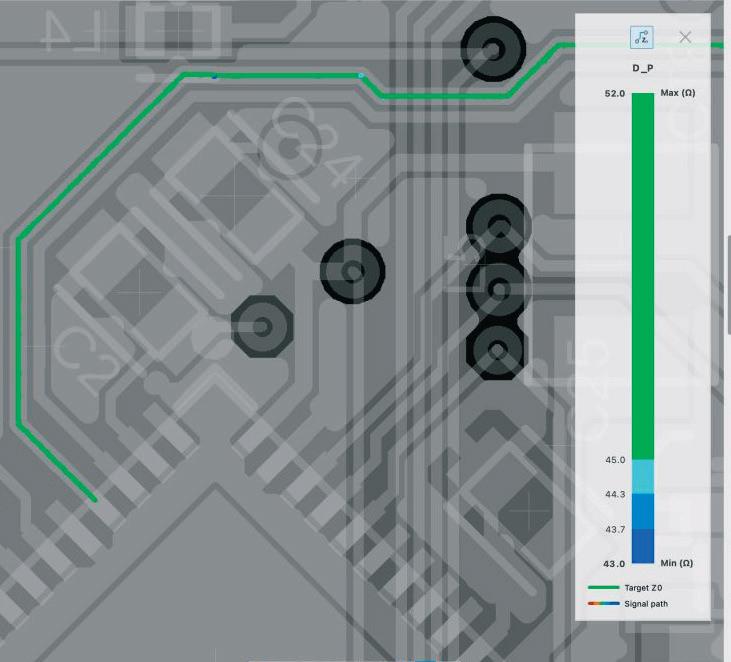The image size is (731, 662).
Task: Click the via at top near green trace
Action: [x=493, y=49]
